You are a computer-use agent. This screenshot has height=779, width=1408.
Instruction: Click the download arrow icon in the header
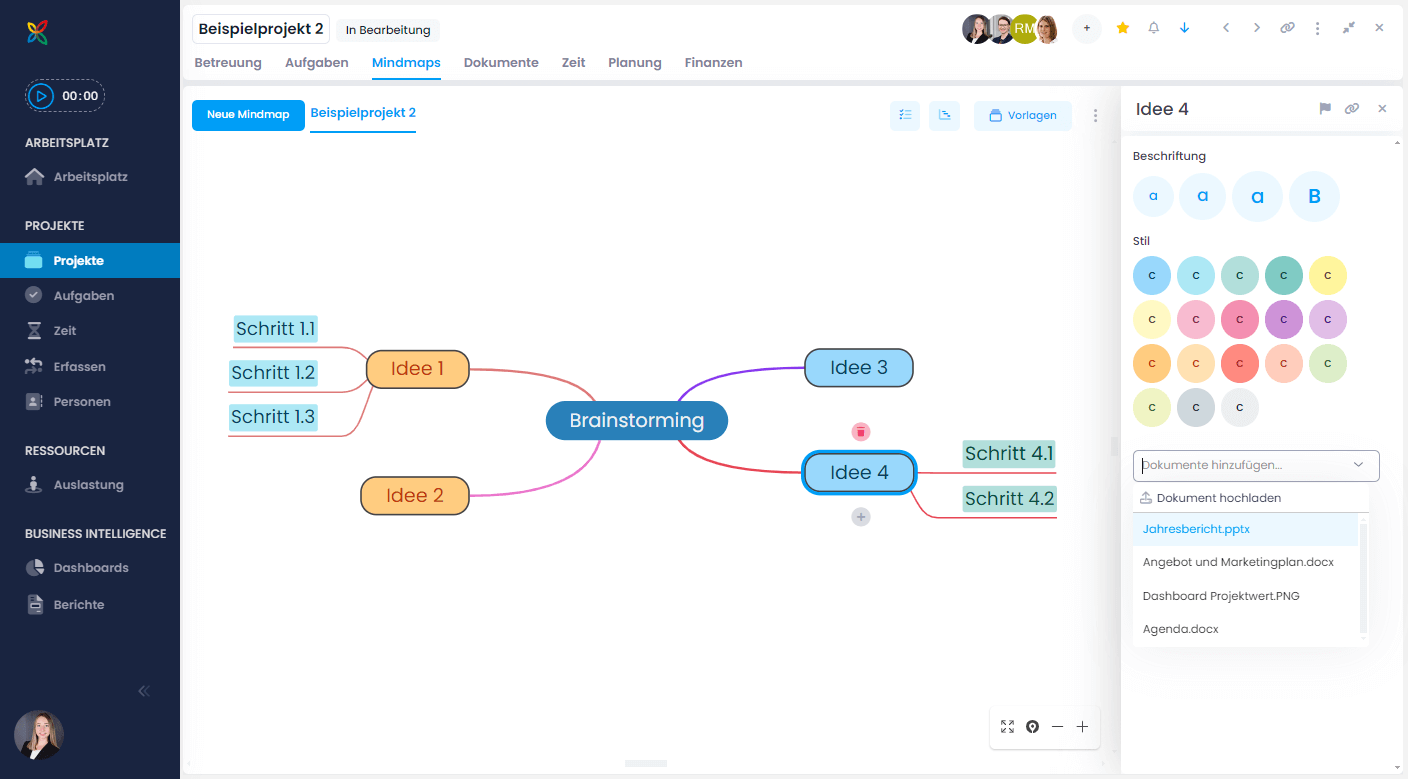coord(1184,28)
